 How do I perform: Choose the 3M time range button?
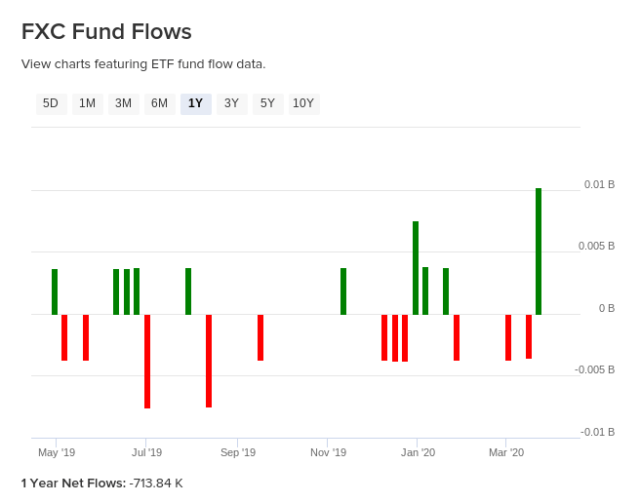point(123,103)
